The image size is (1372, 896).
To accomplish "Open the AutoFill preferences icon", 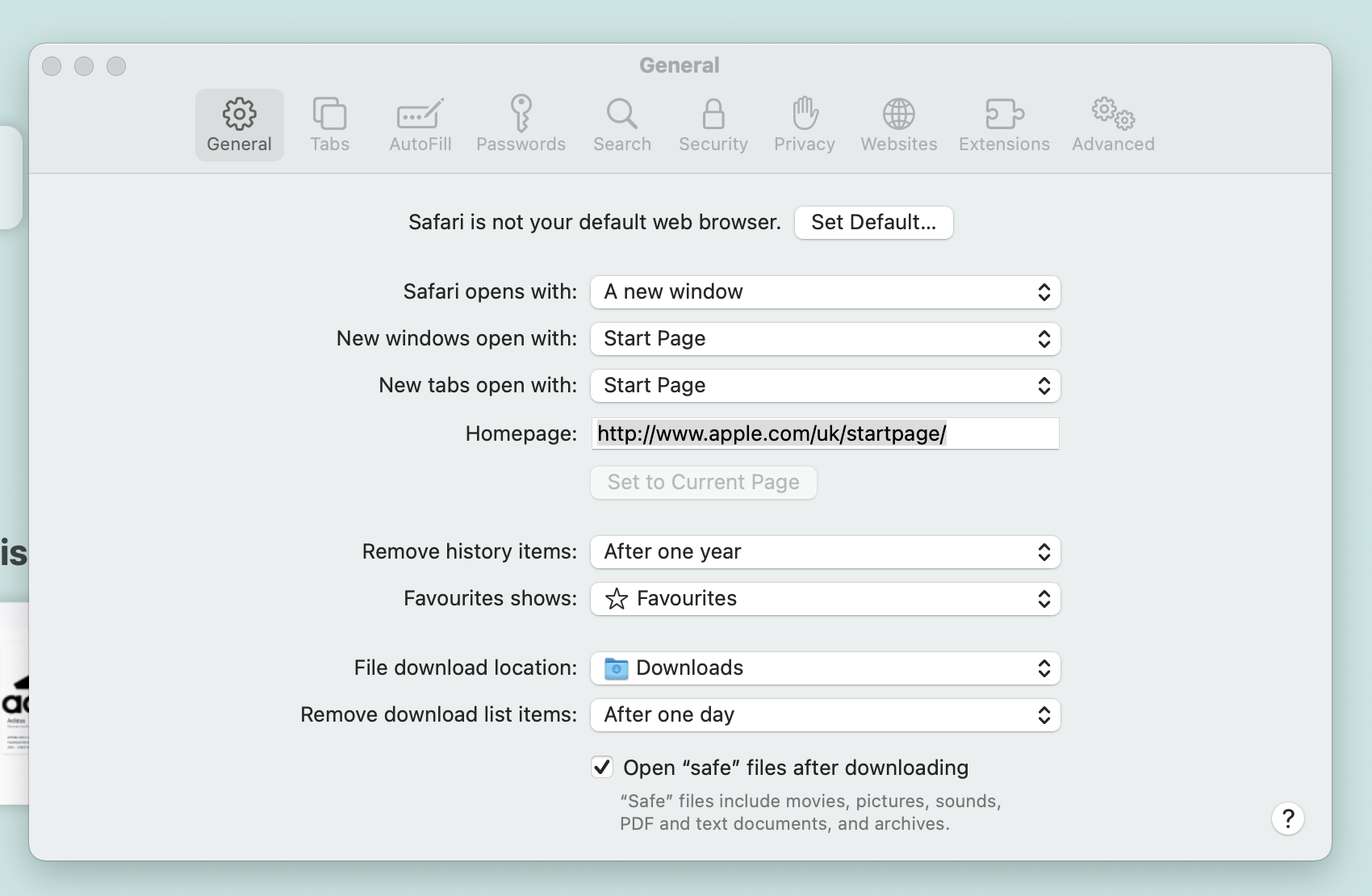I will (x=420, y=114).
